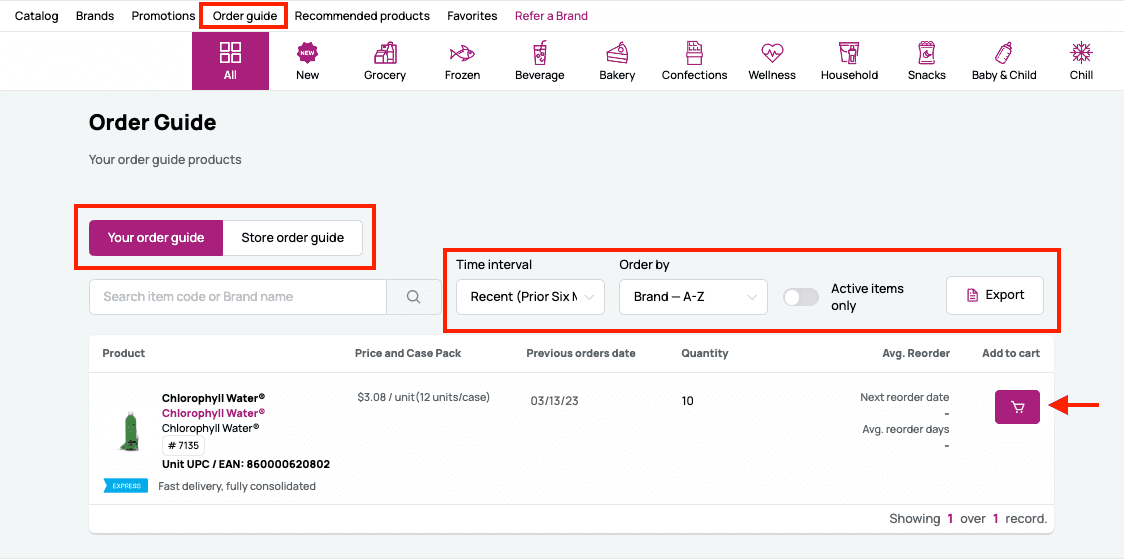
Task: Switch to Store order guide tab
Action: click(292, 238)
